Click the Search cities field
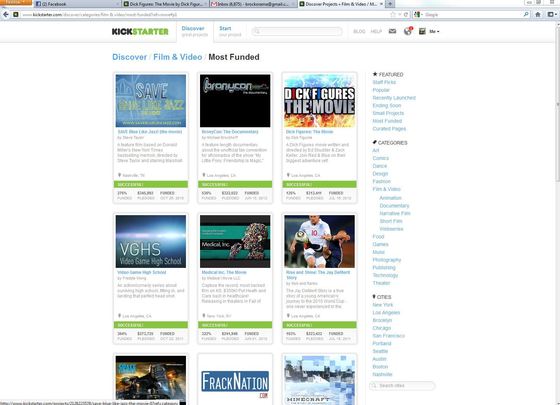560x405 pixels. coord(402,386)
